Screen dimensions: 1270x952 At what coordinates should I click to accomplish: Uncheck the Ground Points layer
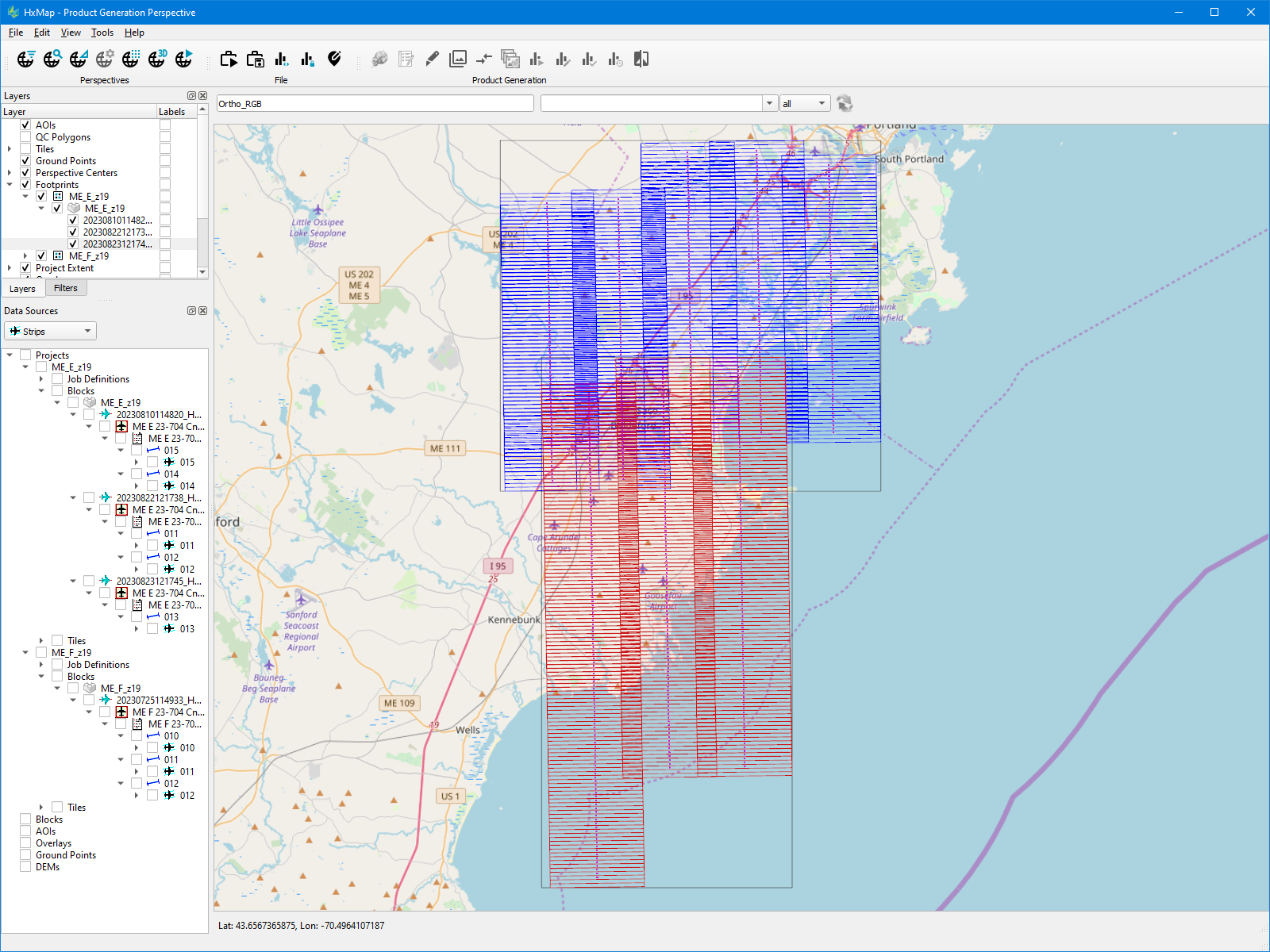tap(25, 161)
